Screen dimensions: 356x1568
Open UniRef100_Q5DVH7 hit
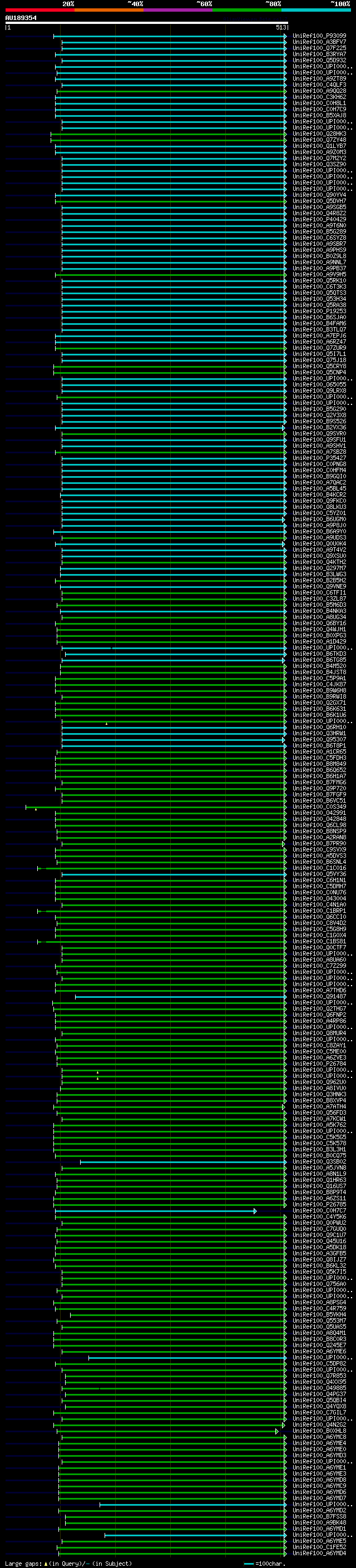[319, 201]
